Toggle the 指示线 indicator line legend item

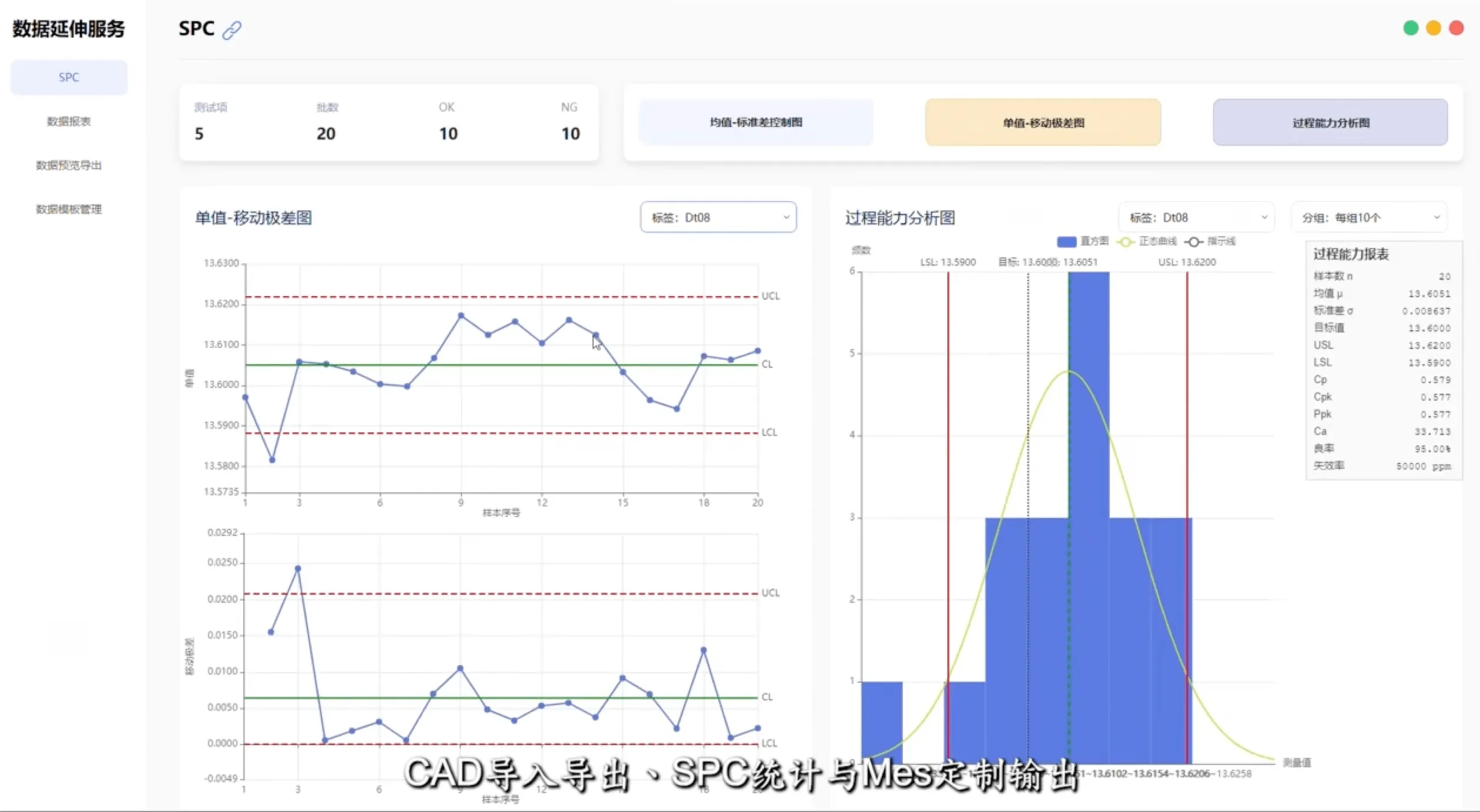coord(1210,241)
